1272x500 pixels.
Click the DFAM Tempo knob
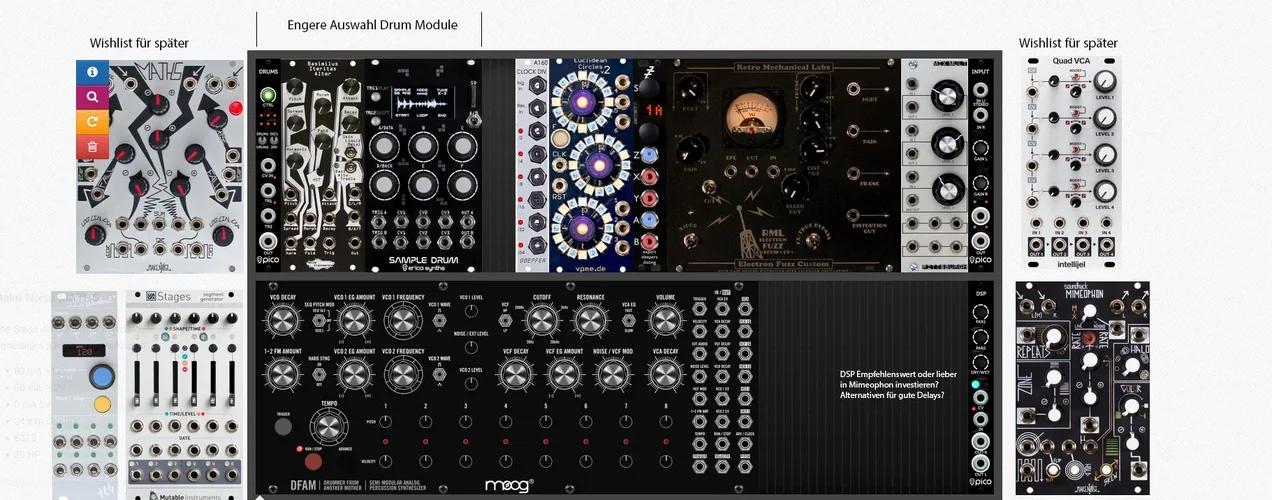click(x=331, y=429)
